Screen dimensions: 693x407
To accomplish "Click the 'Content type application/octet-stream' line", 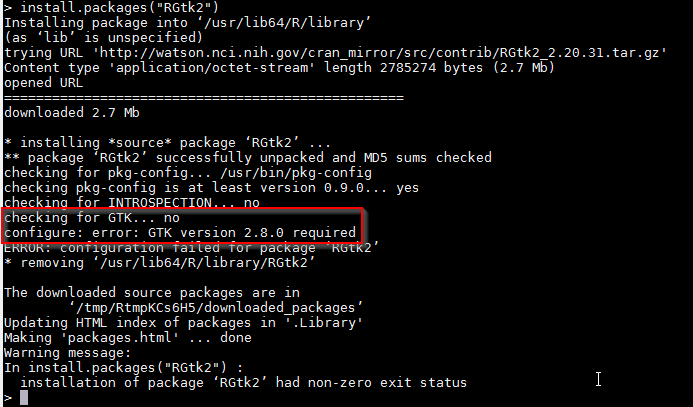I will coord(279,68).
